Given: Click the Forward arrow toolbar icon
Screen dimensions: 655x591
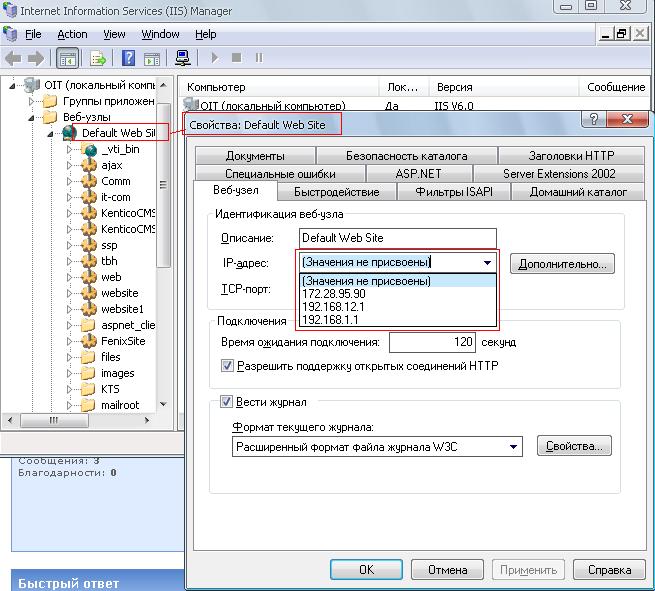Looking at the screenshot, I should pos(36,58).
